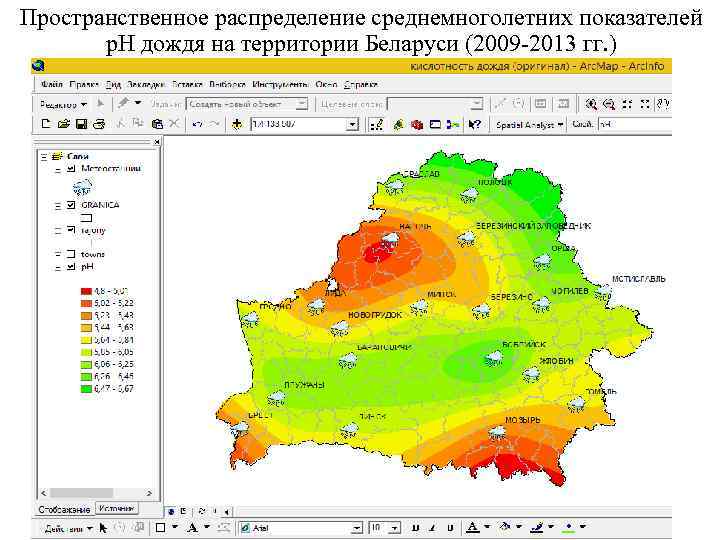Open the Инструменты menu
This screenshot has height=540, width=720.
[x=280, y=84]
